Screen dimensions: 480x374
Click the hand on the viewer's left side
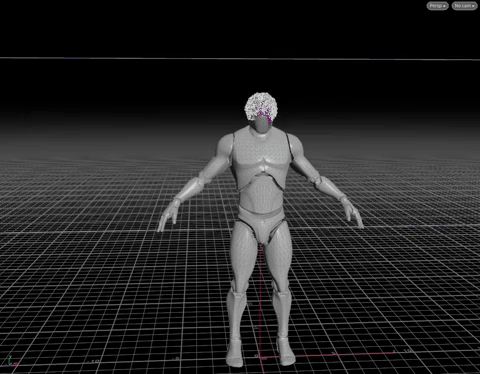[x=167, y=216]
